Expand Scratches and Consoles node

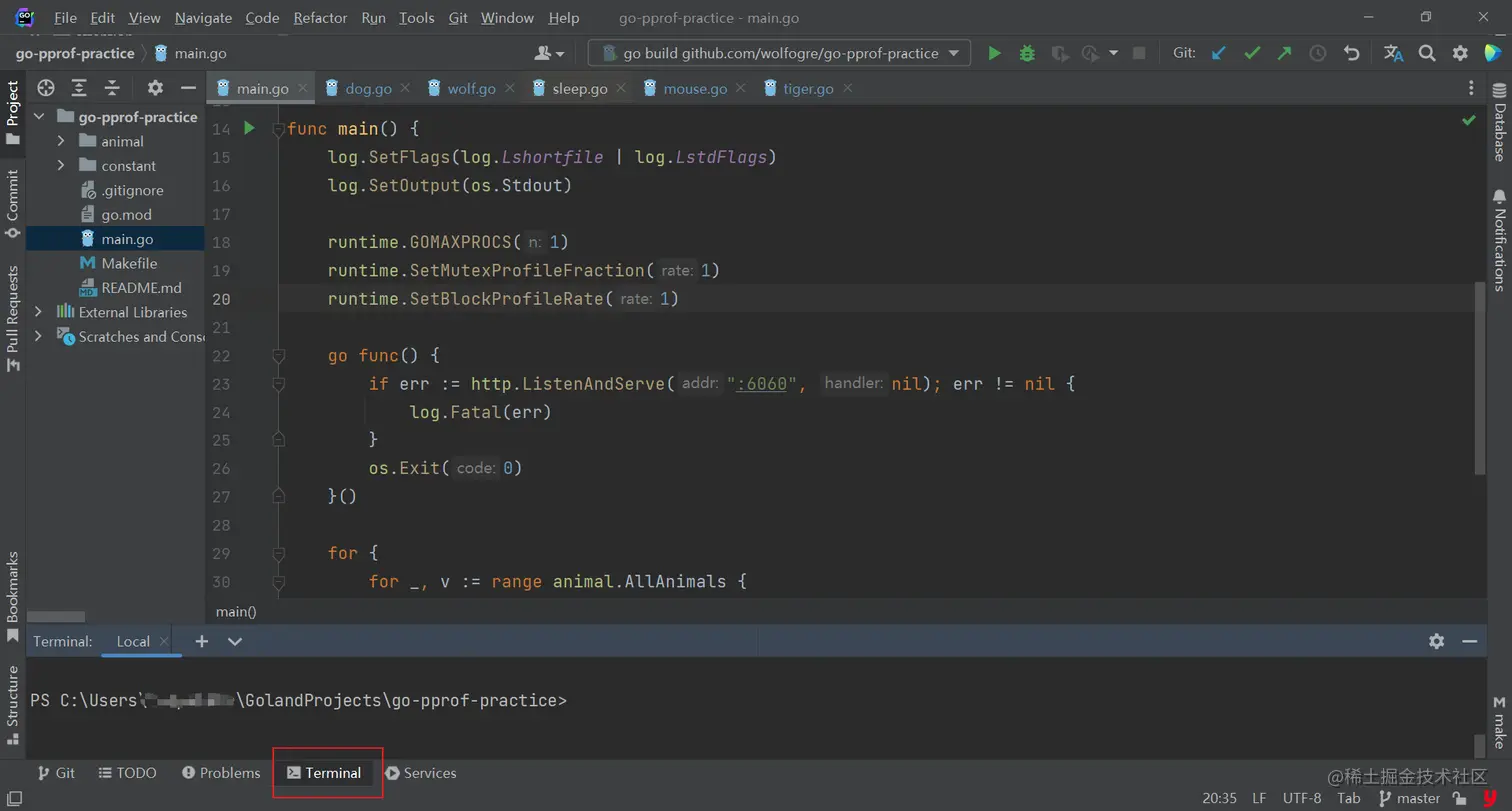click(39, 336)
